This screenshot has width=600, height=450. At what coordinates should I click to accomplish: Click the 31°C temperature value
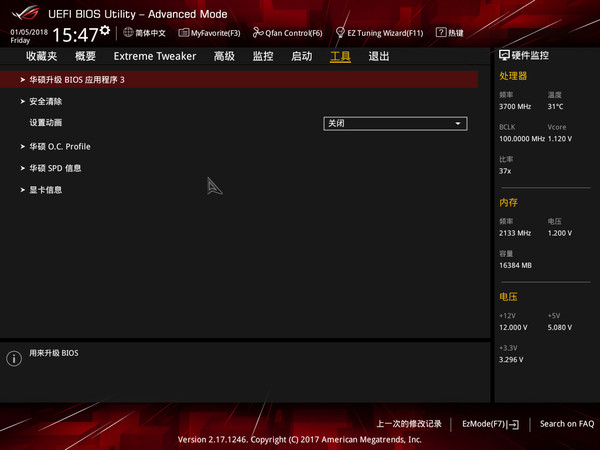[555, 107]
